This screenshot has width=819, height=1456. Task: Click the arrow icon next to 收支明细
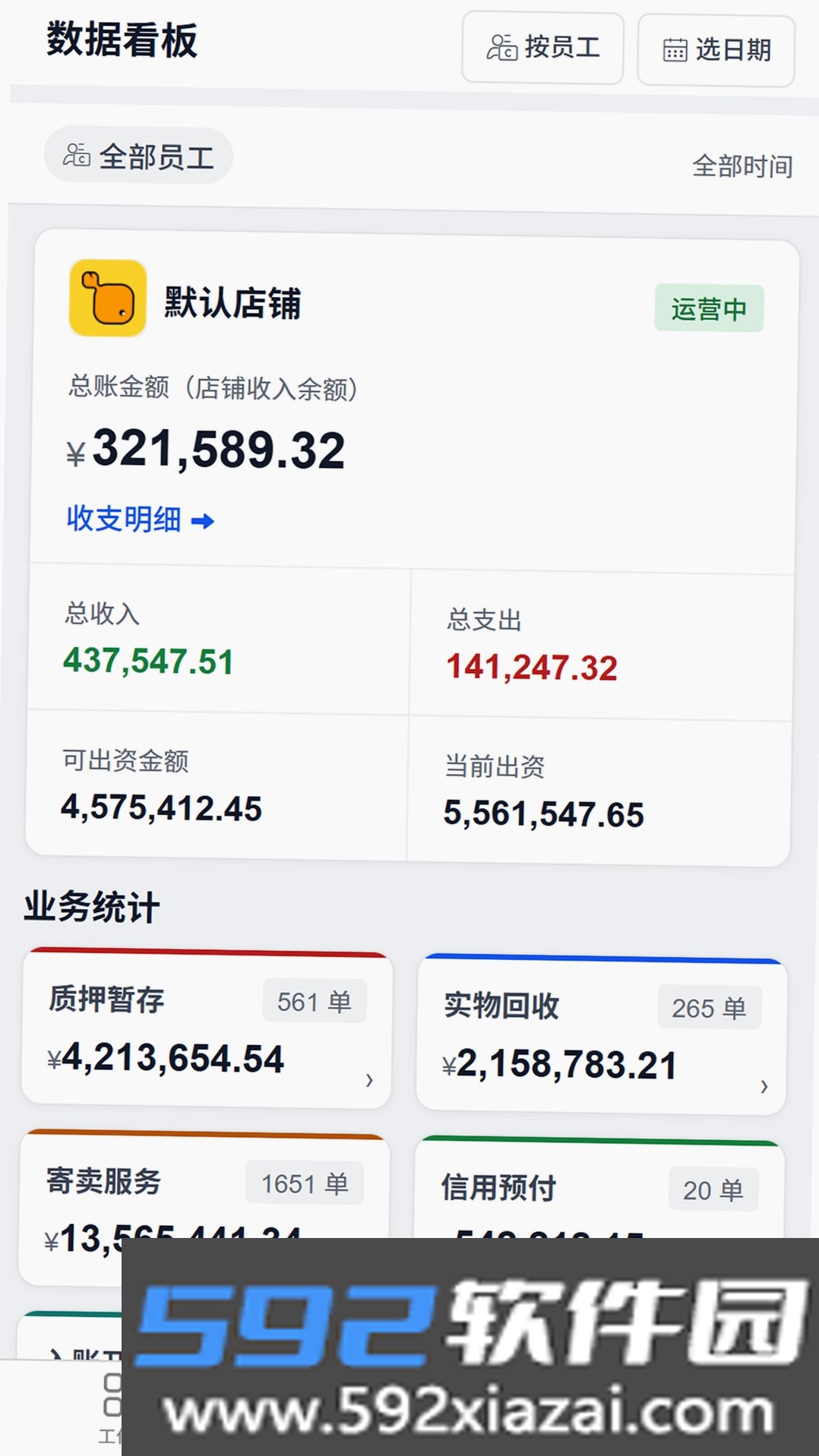click(x=203, y=521)
